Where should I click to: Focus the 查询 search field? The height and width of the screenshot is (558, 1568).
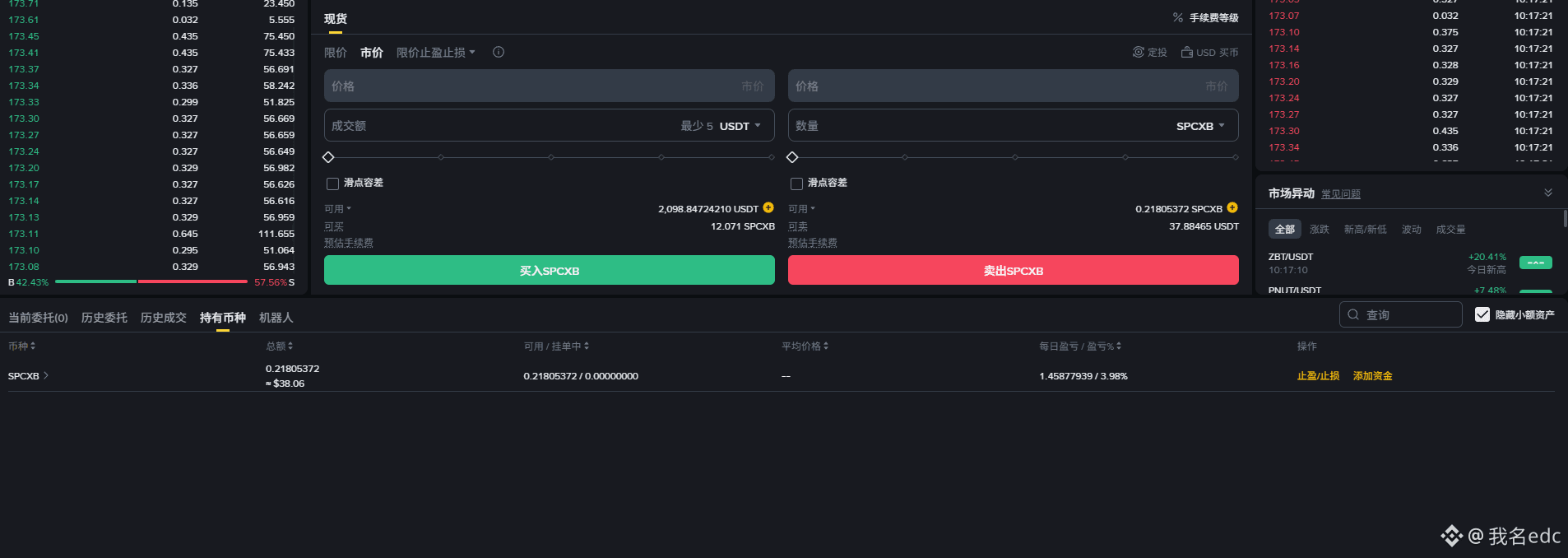(1401, 314)
